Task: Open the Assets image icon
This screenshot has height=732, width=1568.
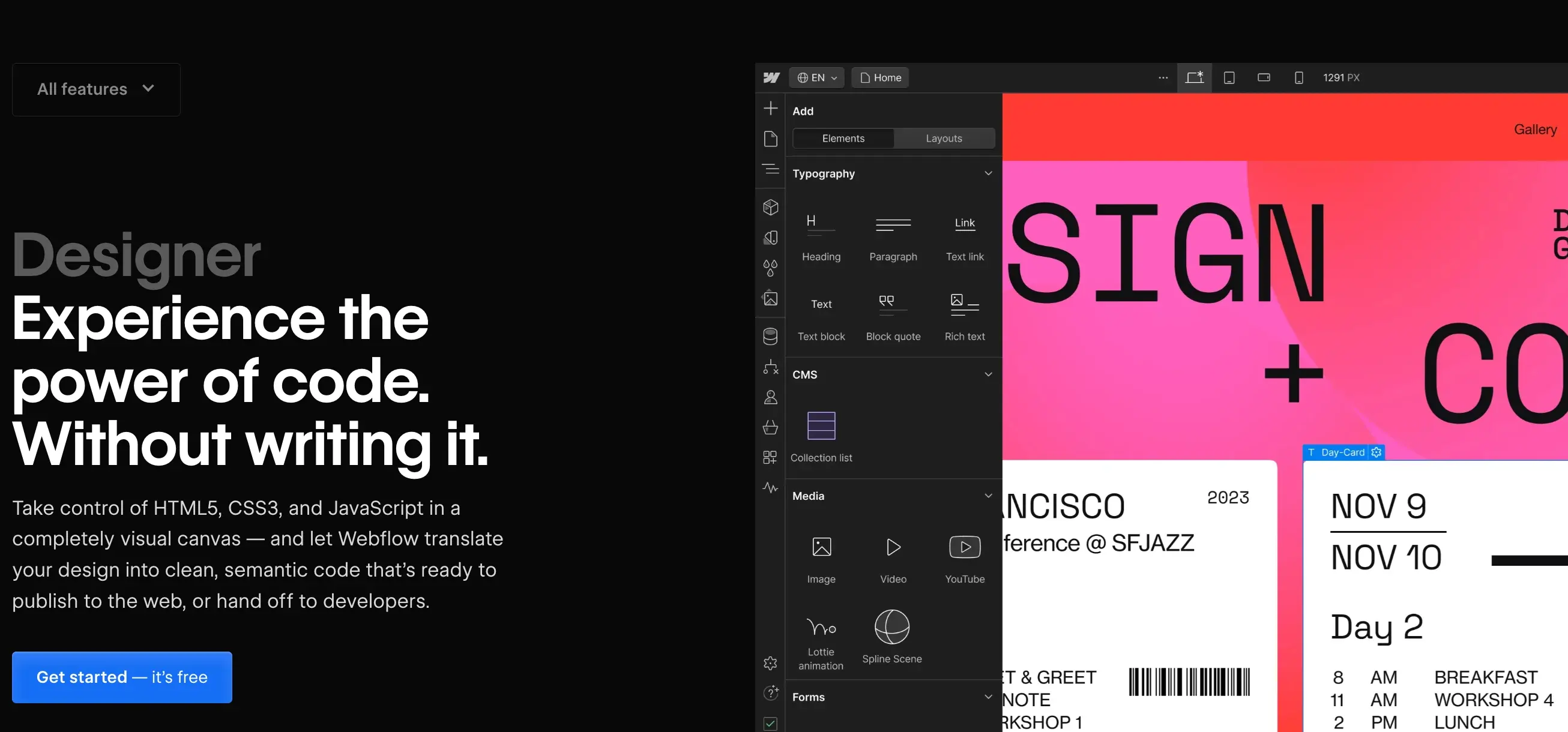Action: point(771,298)
